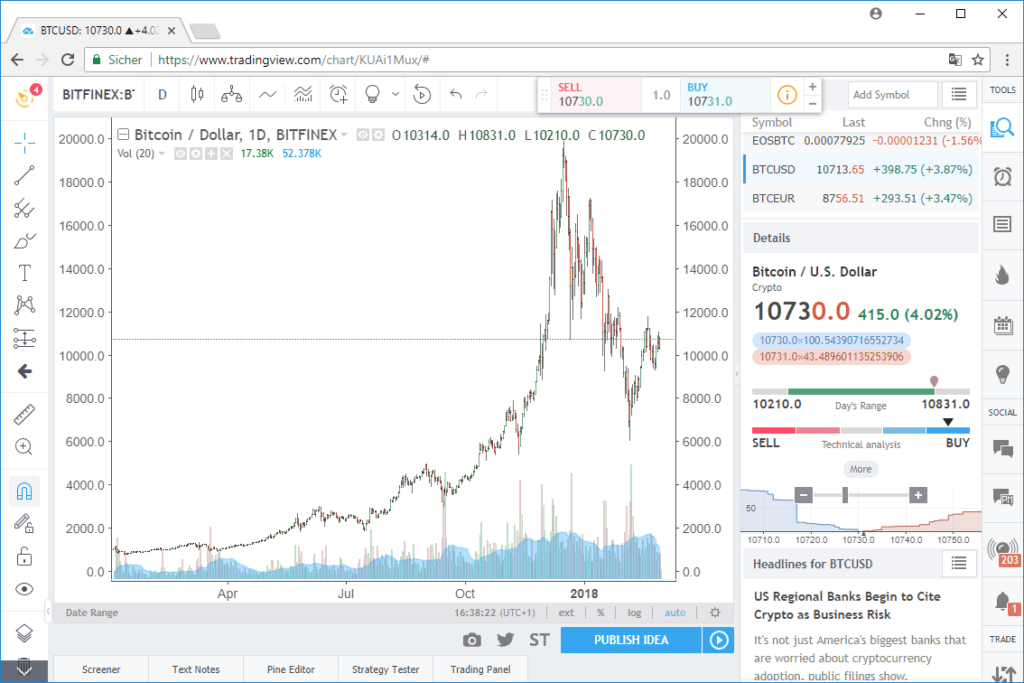Select the brush drawing tool
The image size is (1024, 683).
(x=24, y=241)
